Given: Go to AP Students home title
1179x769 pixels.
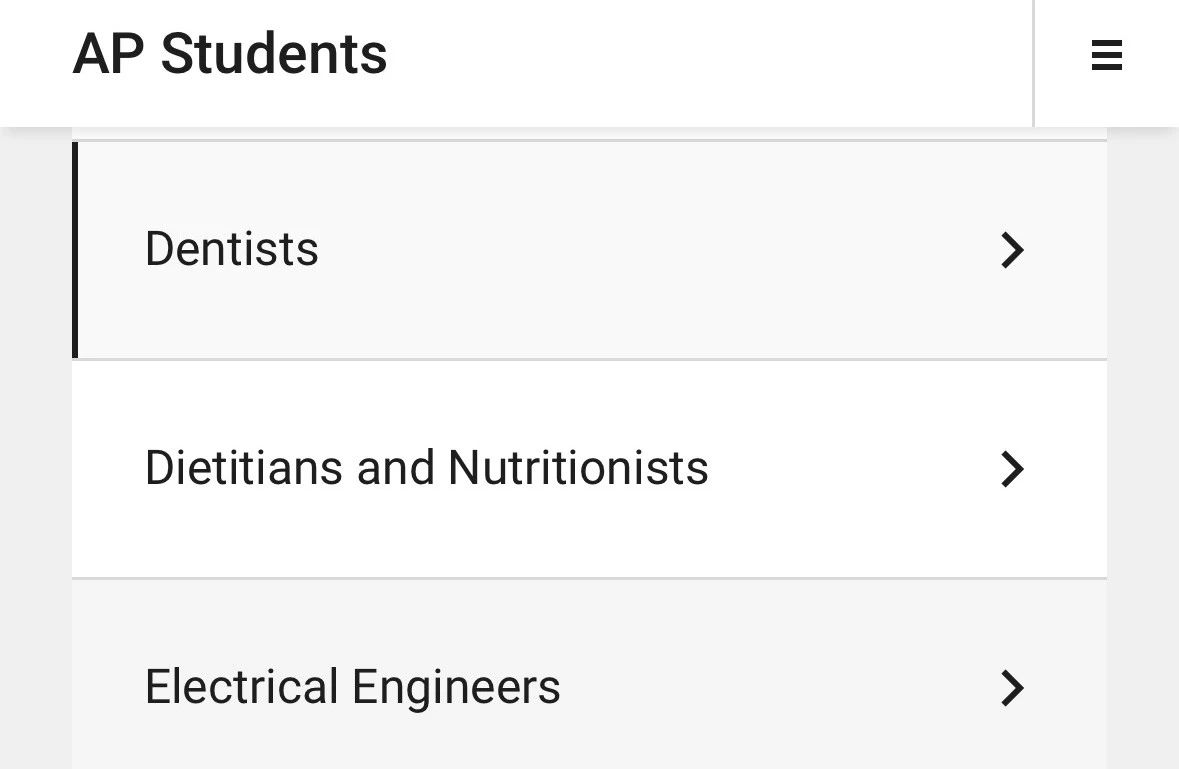Looking at the screenshot, I should (230, 54).
